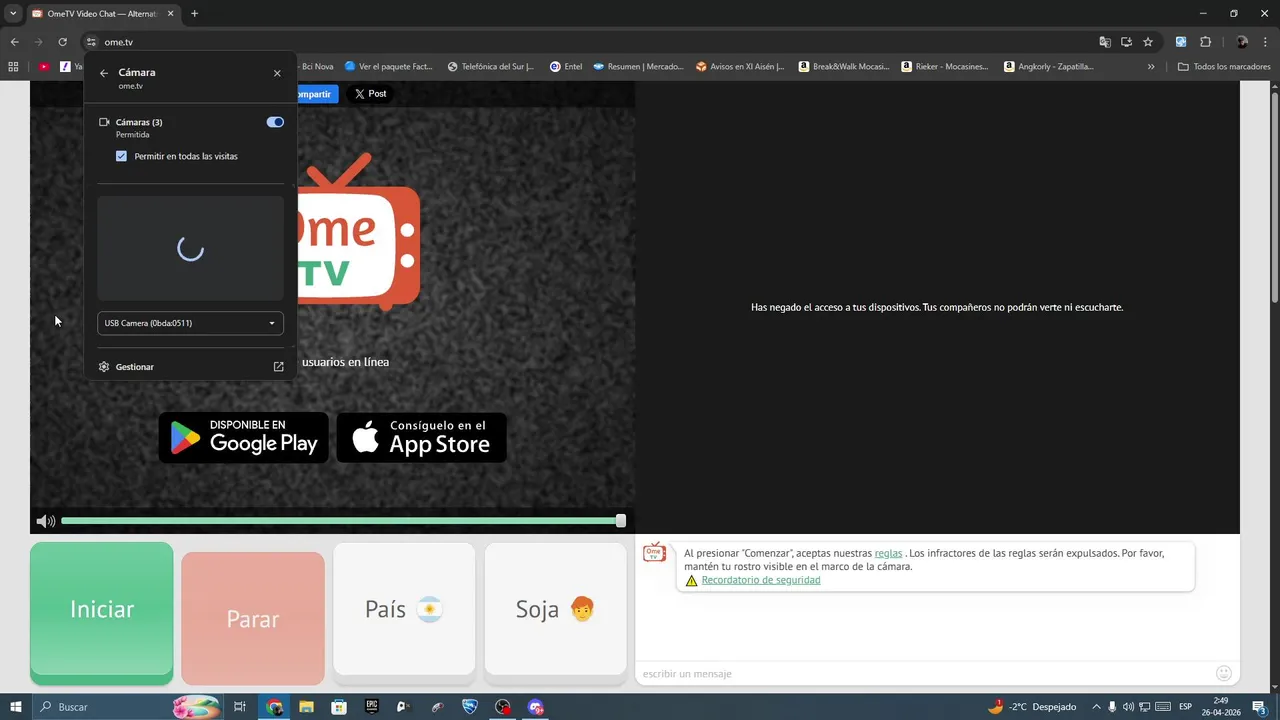1280x720 pixels.
Task: Expand the hidden bookmarks chevron
Action: coord(1151,67)
